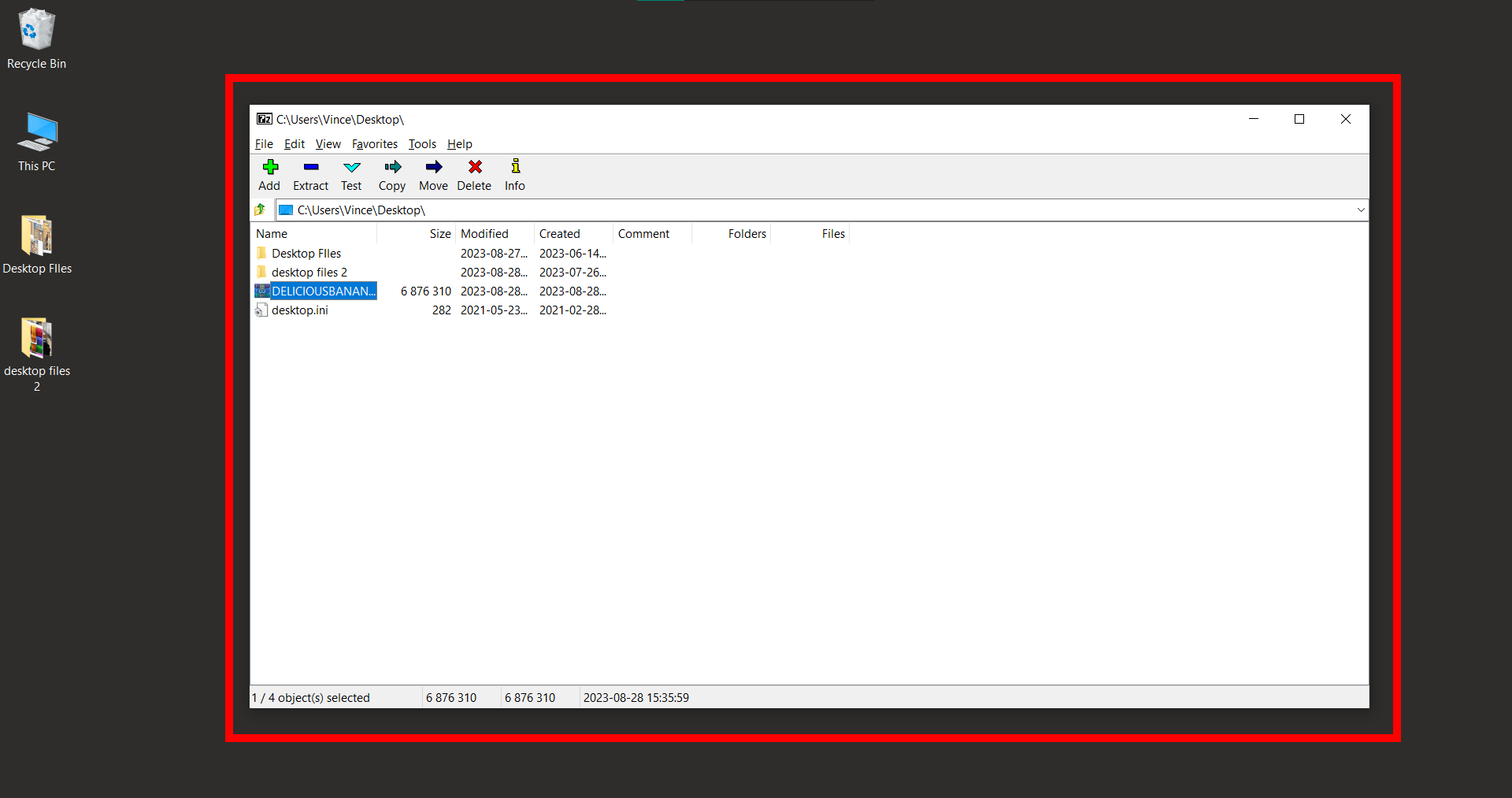Click the Move toolbar icon
The width and height of the screenshot is (1512, 798).
433,174
